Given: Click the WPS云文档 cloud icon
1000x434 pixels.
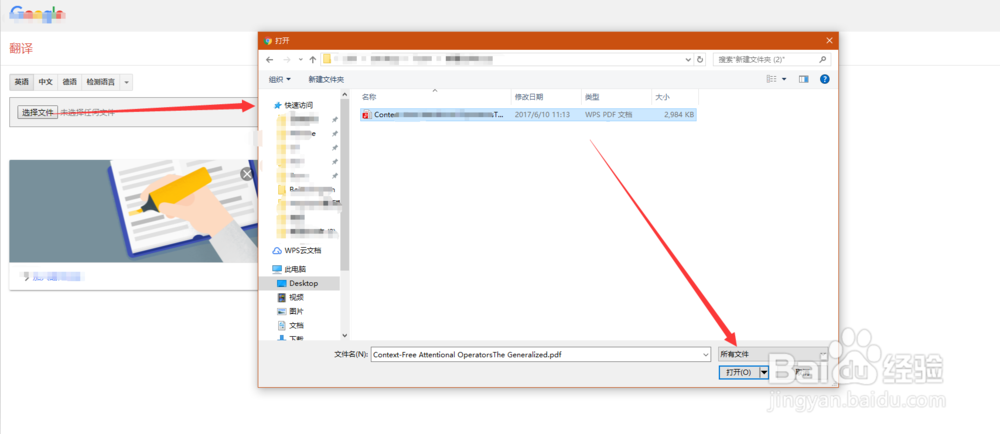Looking at the screenshot, I should [x=277, y=250].
